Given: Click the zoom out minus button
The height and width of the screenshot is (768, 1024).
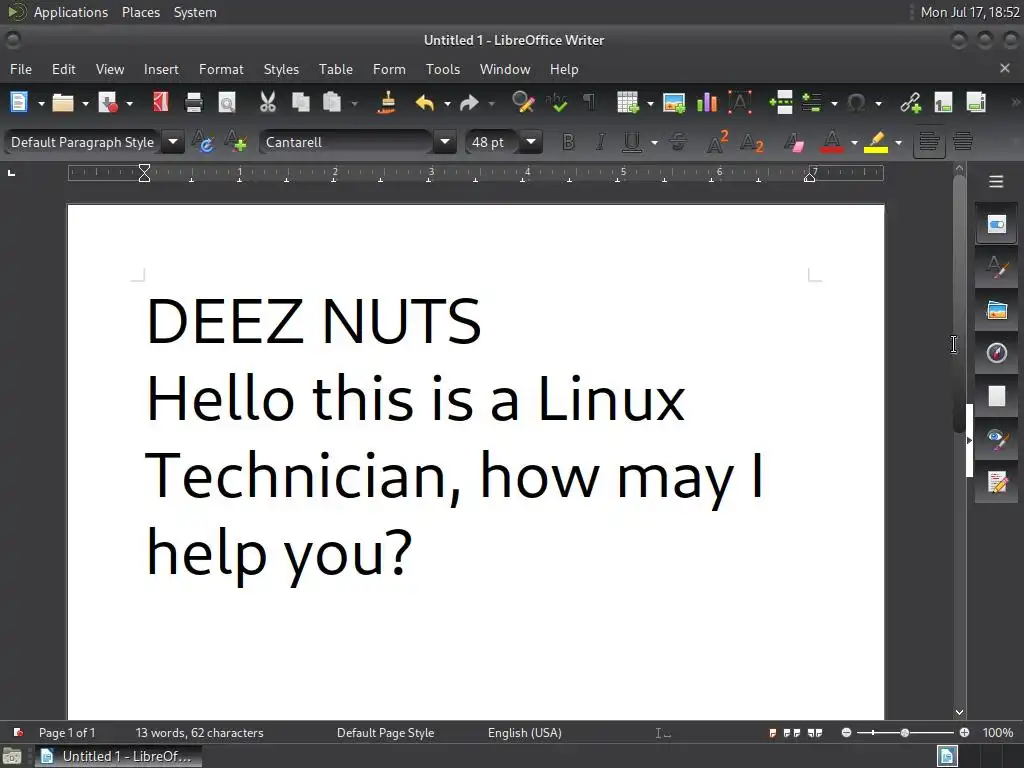Looking at the screenshot, I should [846, 733].
